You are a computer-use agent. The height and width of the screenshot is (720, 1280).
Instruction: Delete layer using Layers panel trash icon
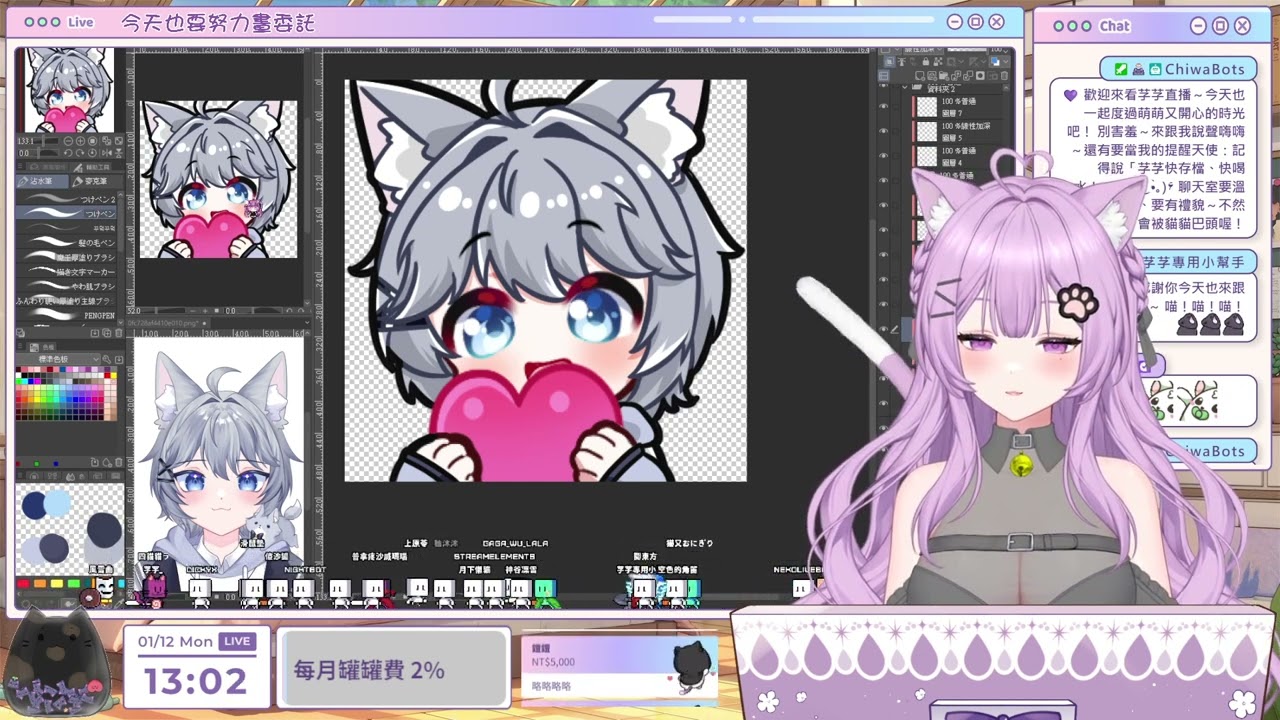point(1004,76)
